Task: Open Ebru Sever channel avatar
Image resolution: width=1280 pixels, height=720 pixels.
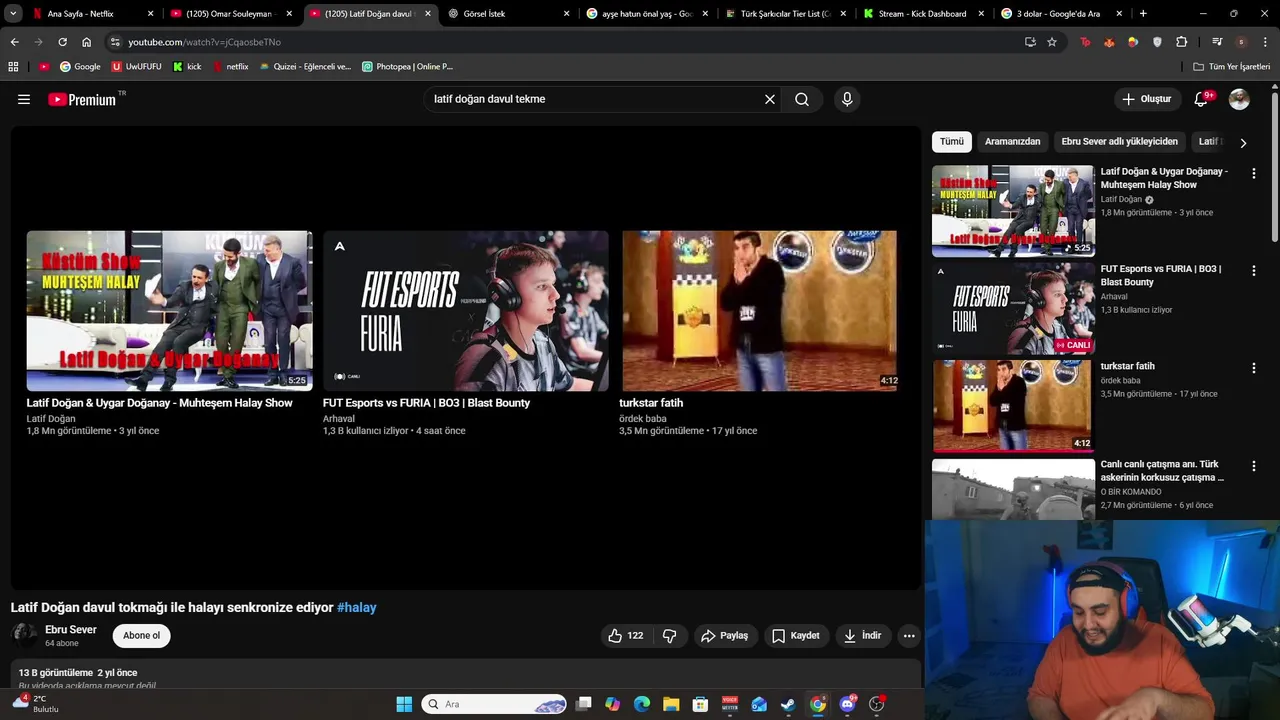Action: click(24, 635)
